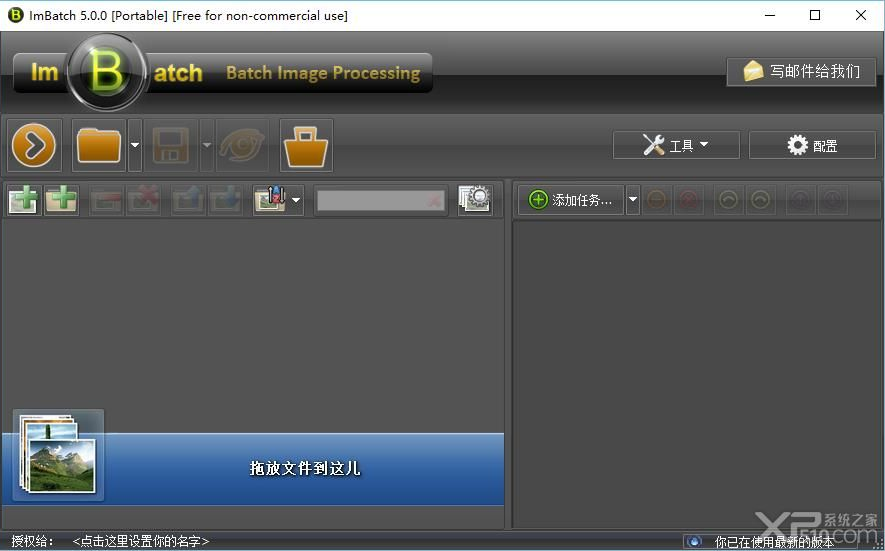
Task: Click the remove all images red X icon
Action: pos(143,200)
